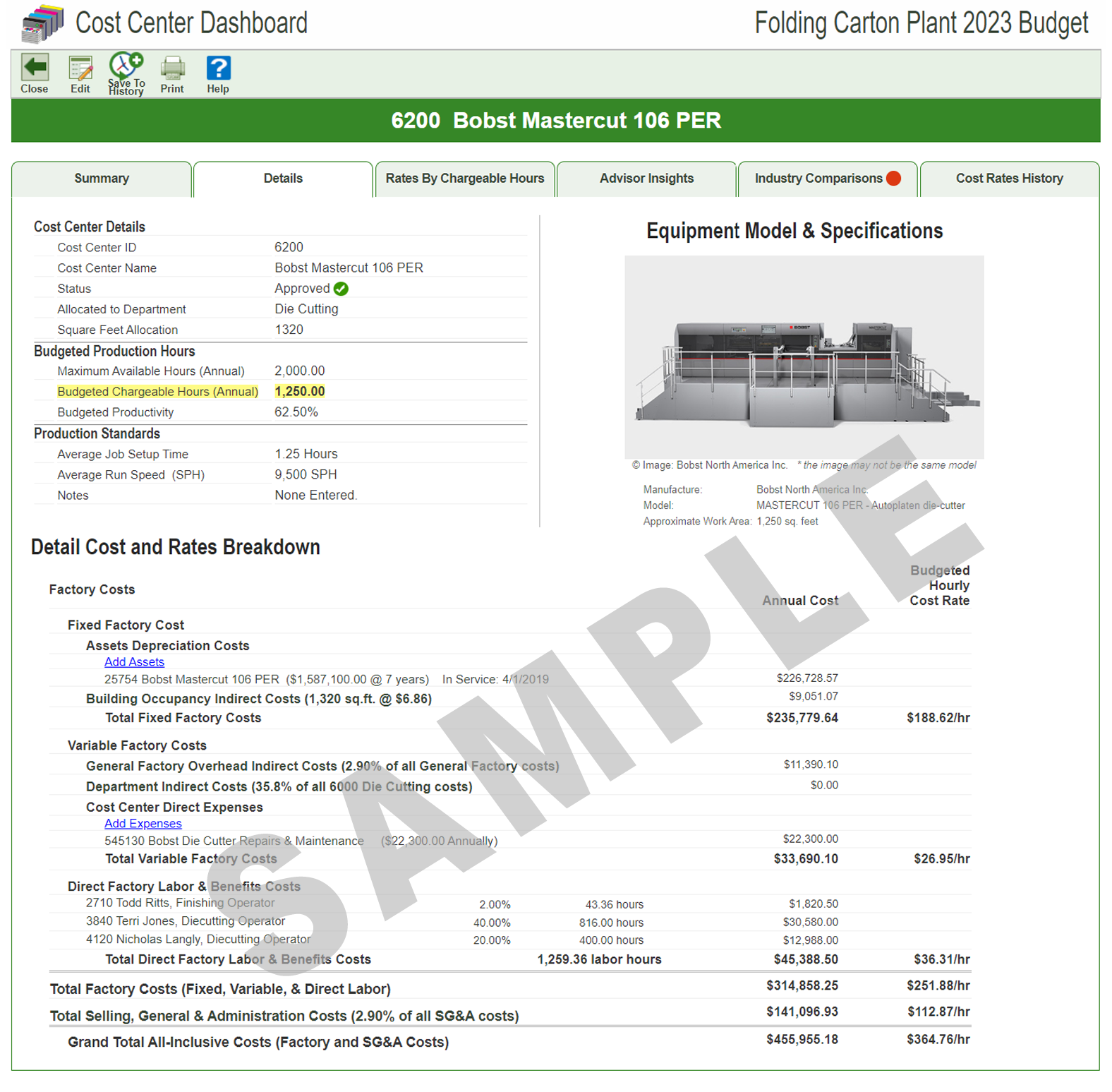Click Average Job Setup Time 1.25 Hours
The image size is (1112, 1092).
click(x=306, y=454)
